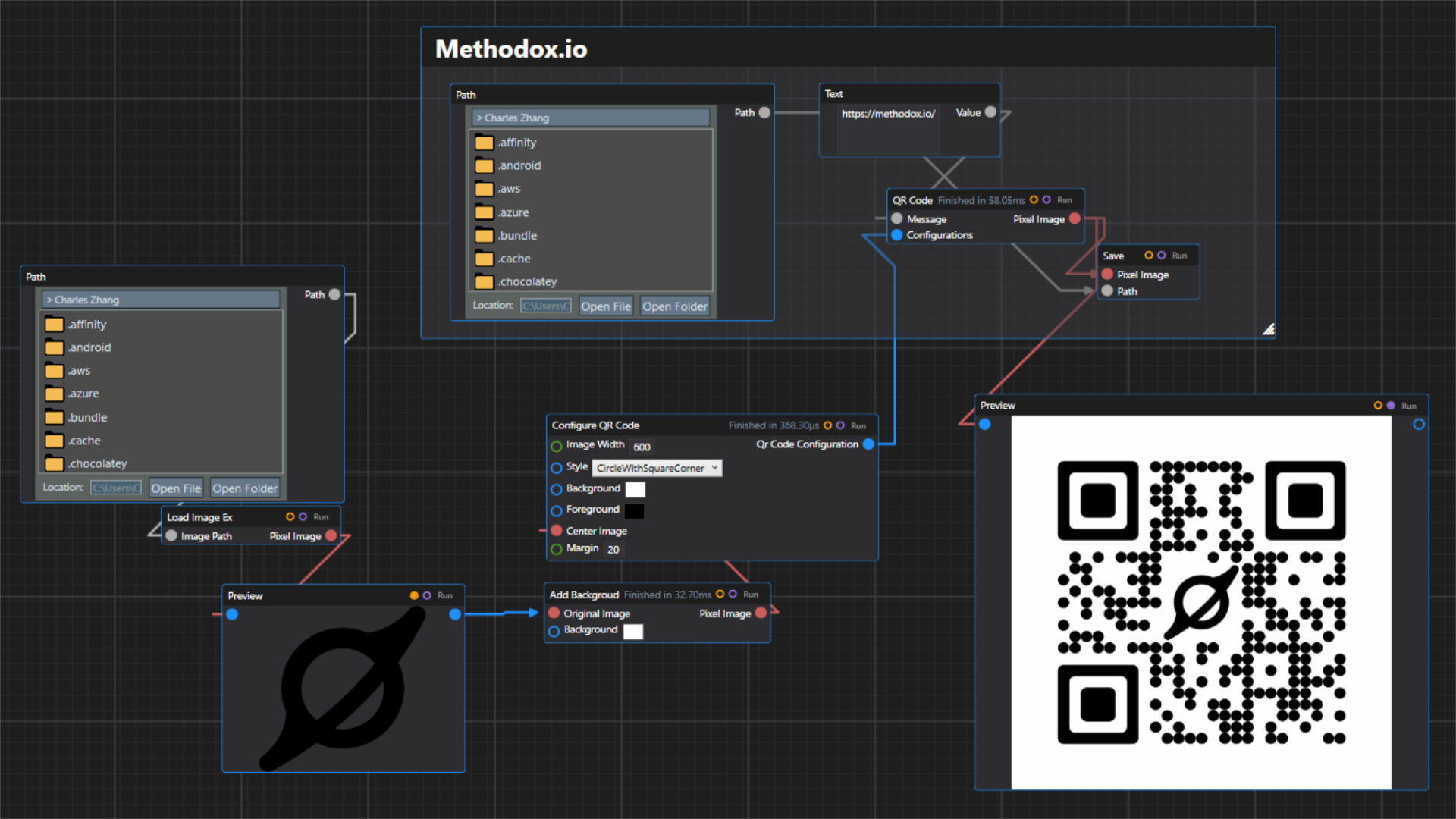Viewport: 1456px width, 819px height.
Task: Toggle the Style input pin circle
Action: pyautogui.click(x=557, y=468)
